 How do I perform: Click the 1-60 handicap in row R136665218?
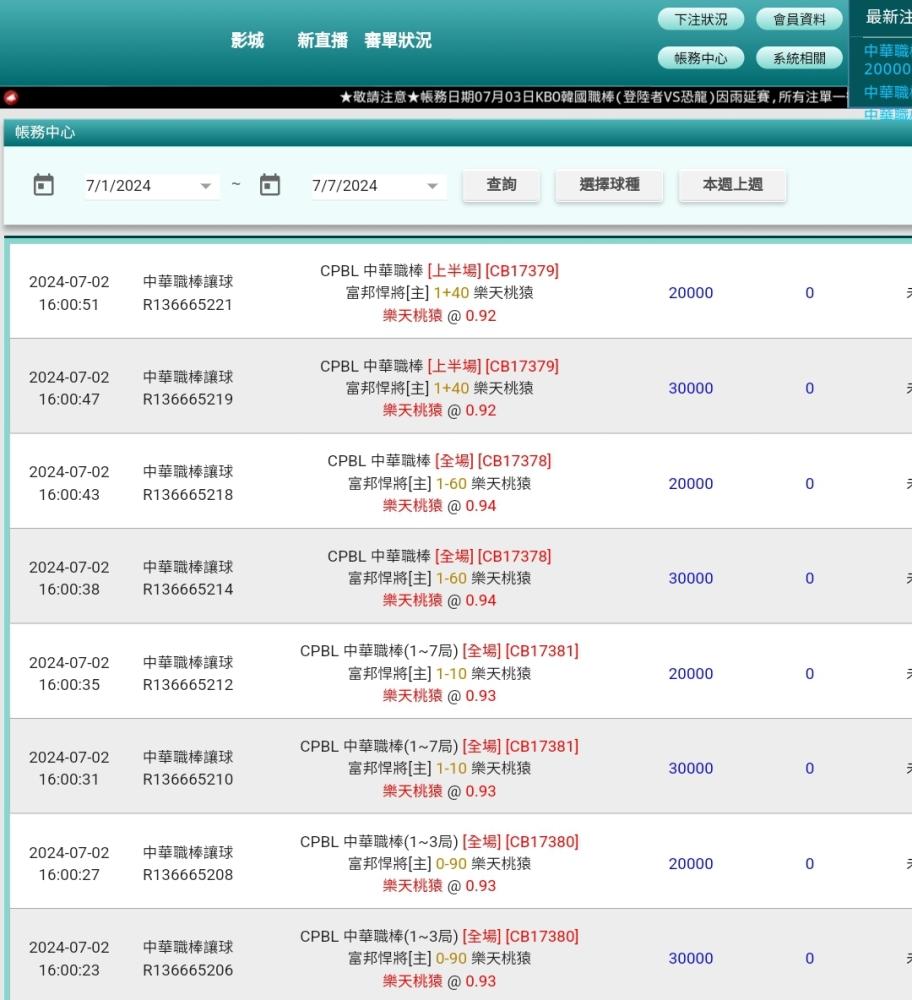451,483
